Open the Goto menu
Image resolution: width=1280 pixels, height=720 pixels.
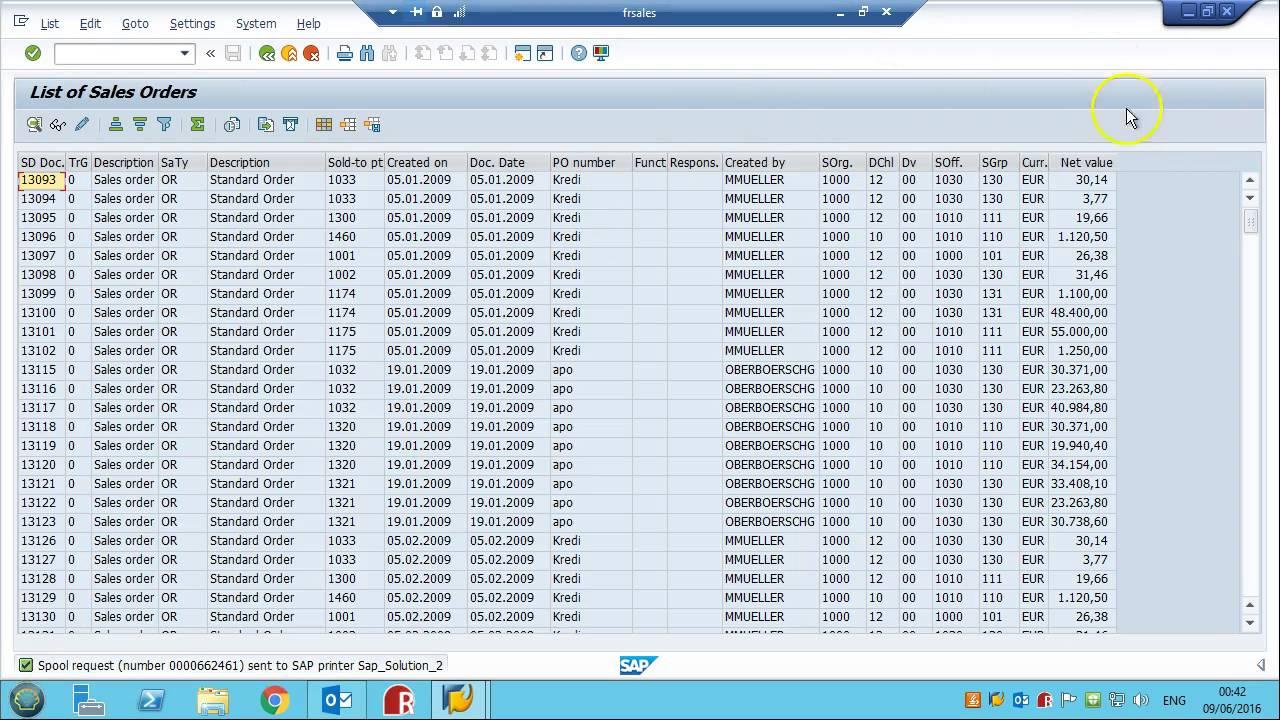pos(135,23)
